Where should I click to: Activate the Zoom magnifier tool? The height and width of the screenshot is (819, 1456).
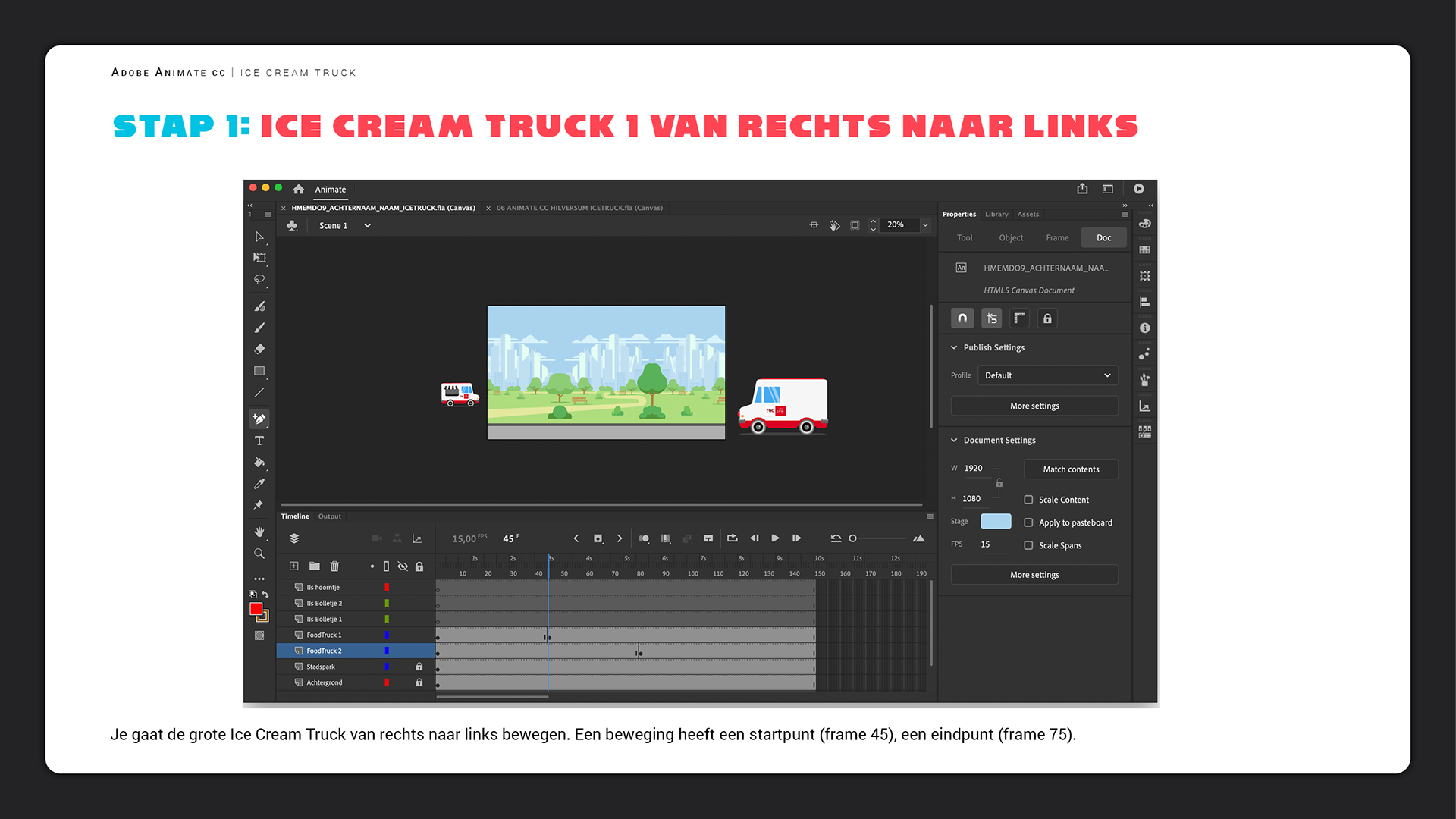point(259,554)
